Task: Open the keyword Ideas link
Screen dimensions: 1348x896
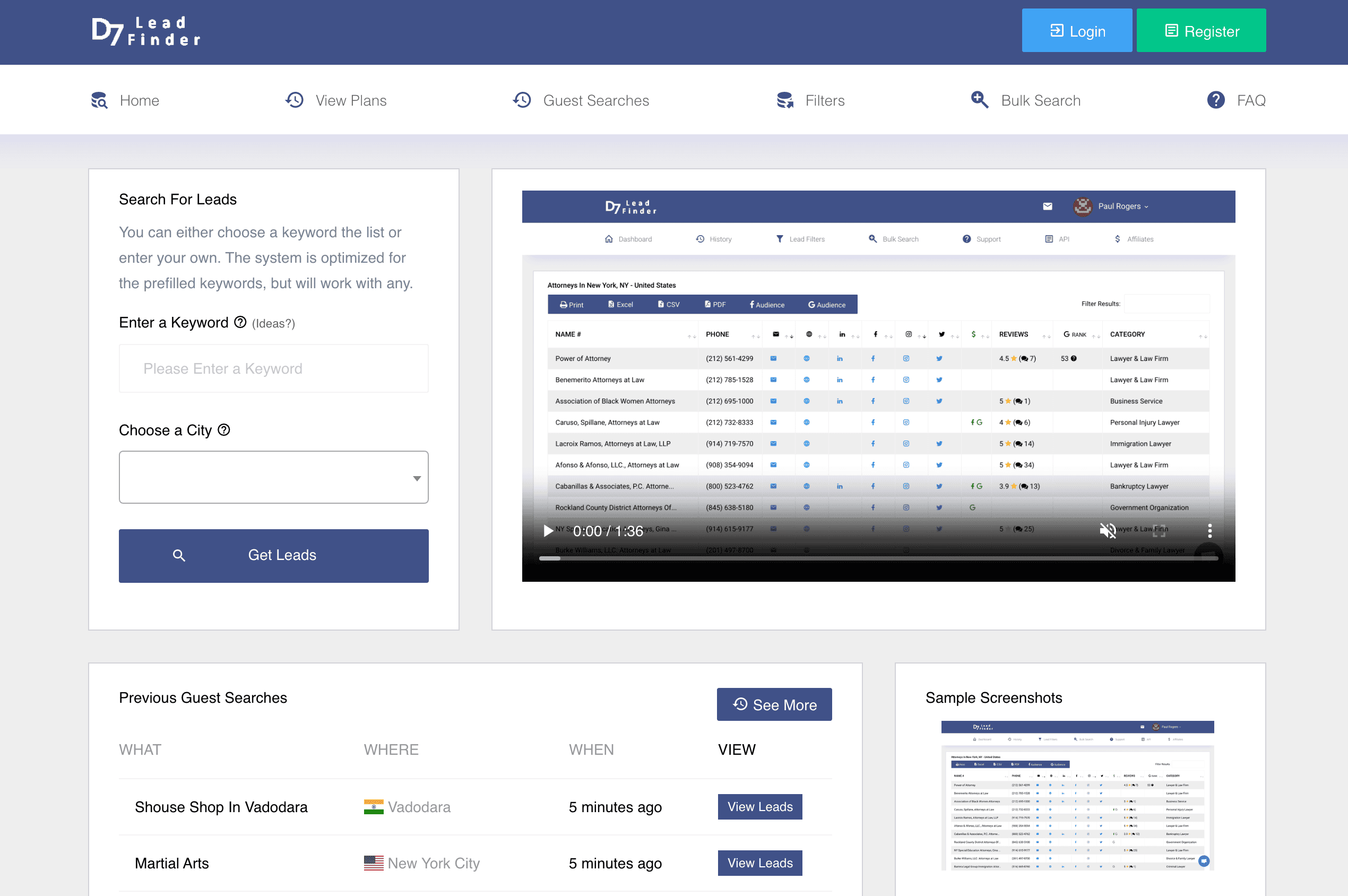Action: 273,323
